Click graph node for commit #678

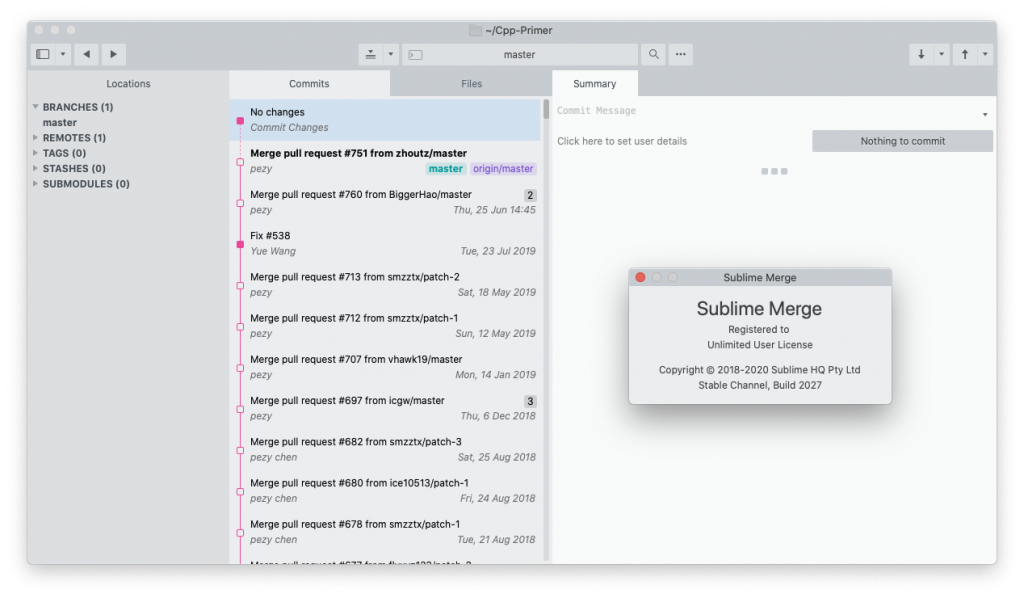pos(240,533)
